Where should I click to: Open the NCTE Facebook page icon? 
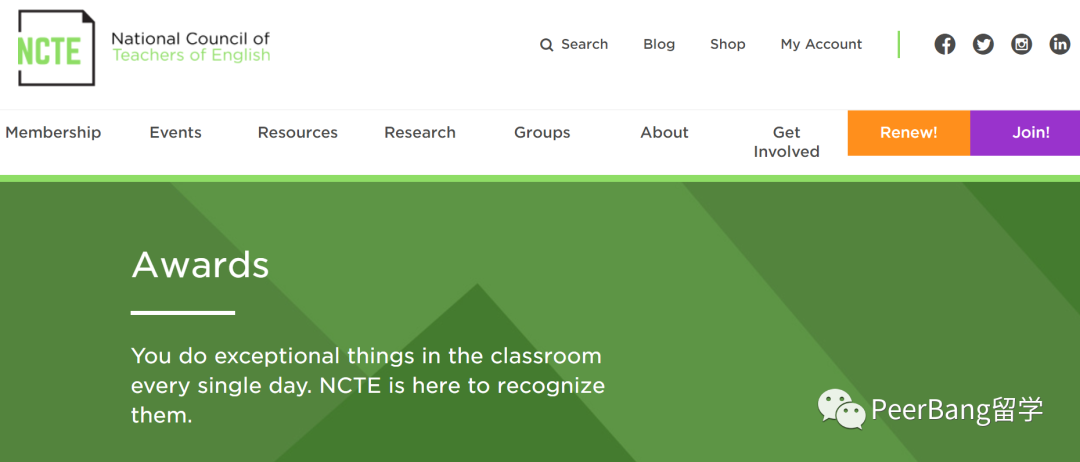(x=944, y=45)
